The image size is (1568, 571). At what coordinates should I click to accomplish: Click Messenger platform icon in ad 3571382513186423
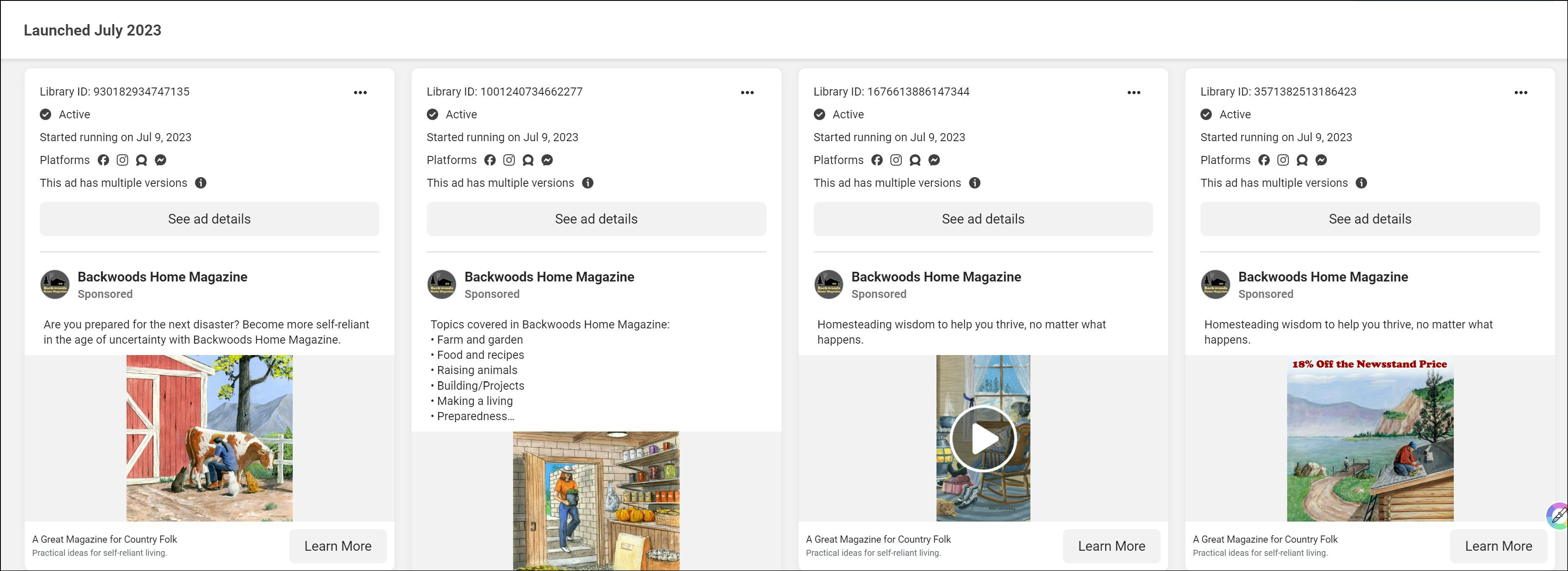tap(1321, 160)
